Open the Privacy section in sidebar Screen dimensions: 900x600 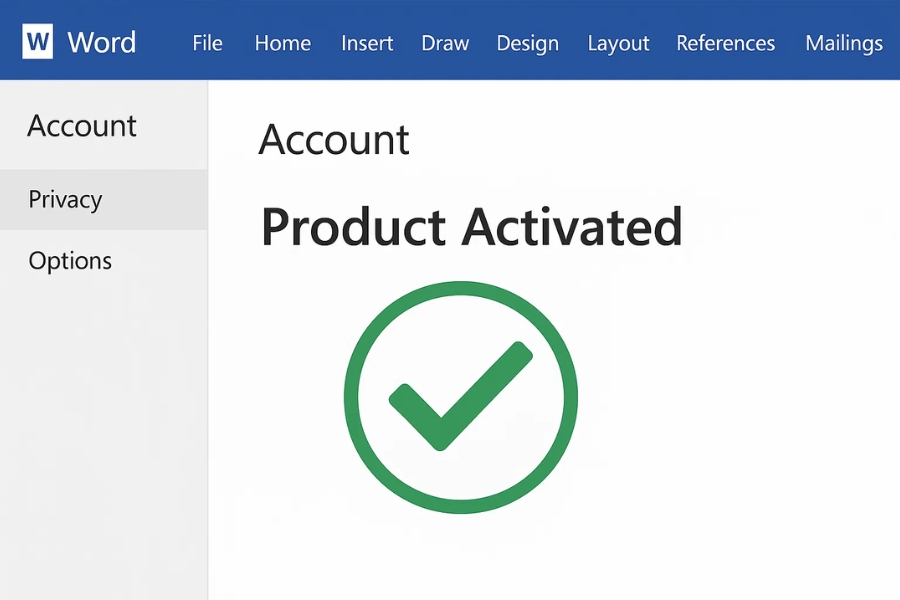pos(65,199)
